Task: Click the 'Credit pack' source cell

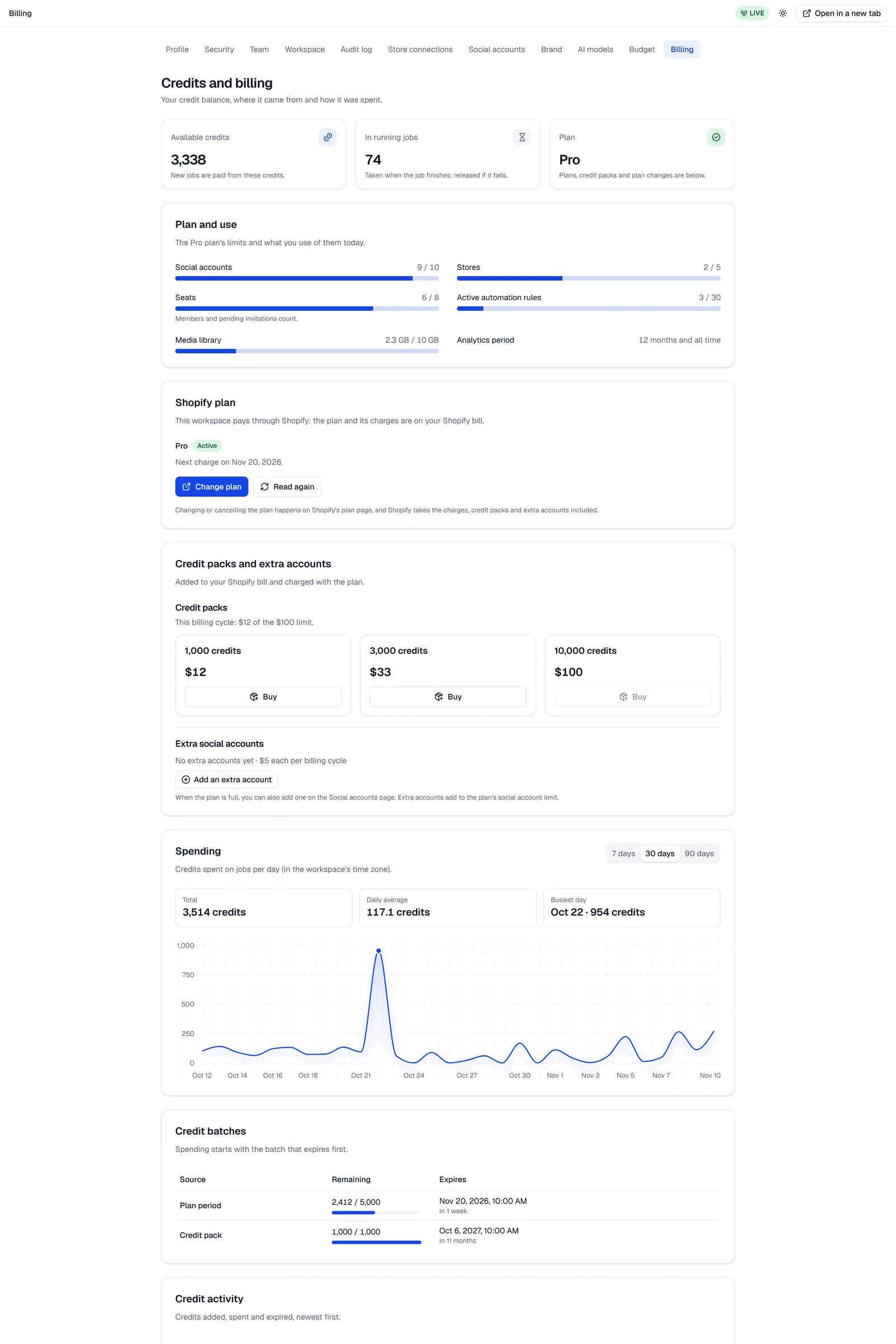Action: point(200,1235)
